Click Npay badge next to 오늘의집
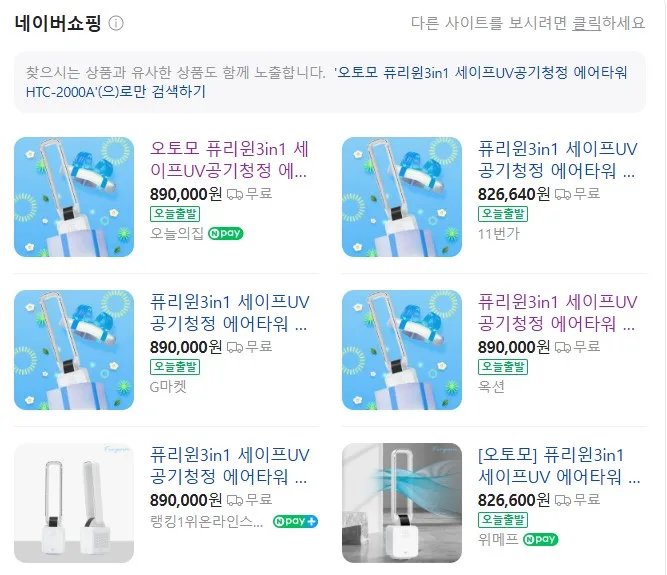The height and width of the screenshot is (575, 667). (x=225, y=233)
